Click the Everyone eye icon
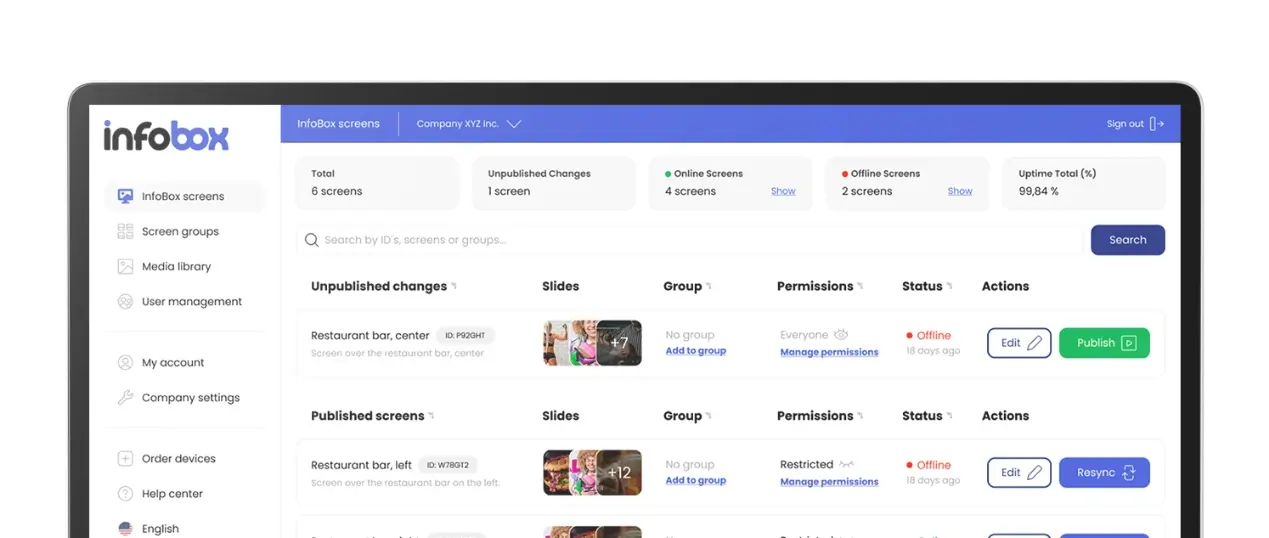 click(x=841, y=335)
